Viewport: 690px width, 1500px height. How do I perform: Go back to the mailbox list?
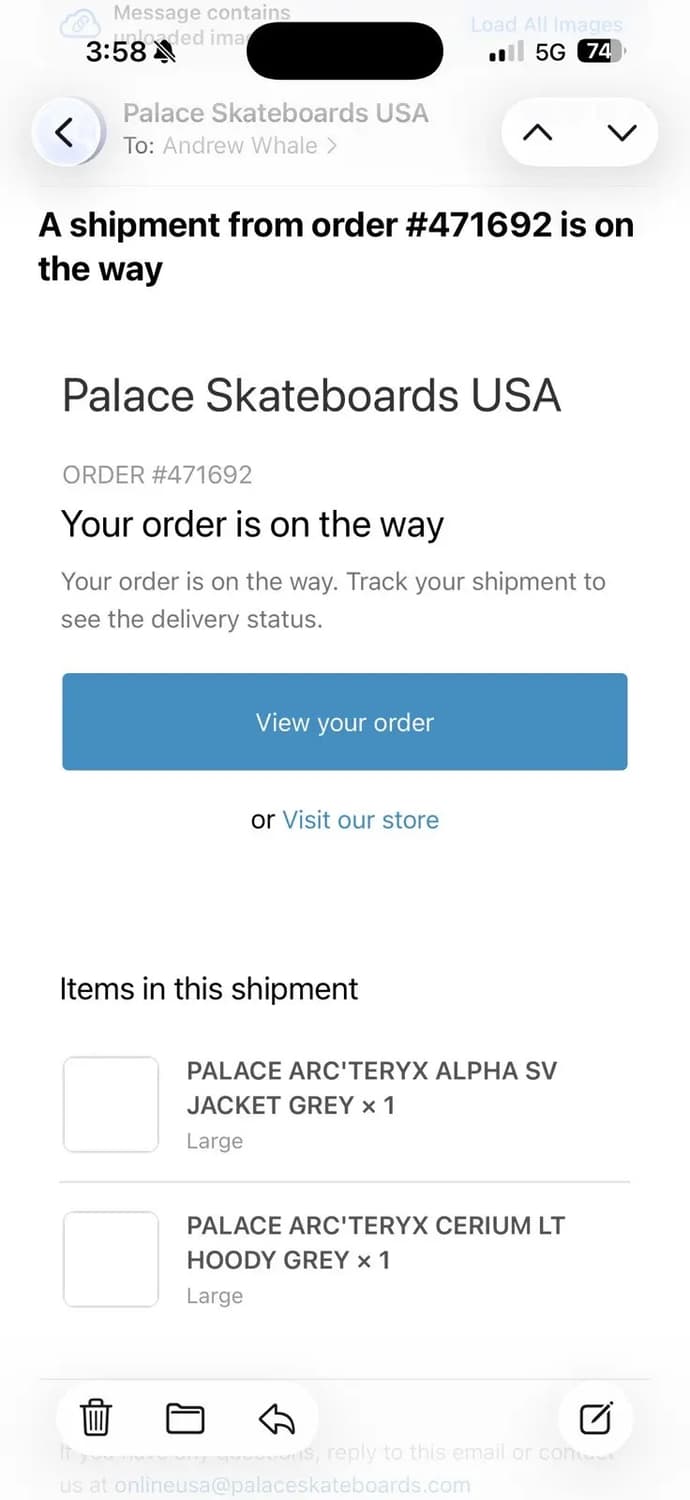click(x=65, y=132)
